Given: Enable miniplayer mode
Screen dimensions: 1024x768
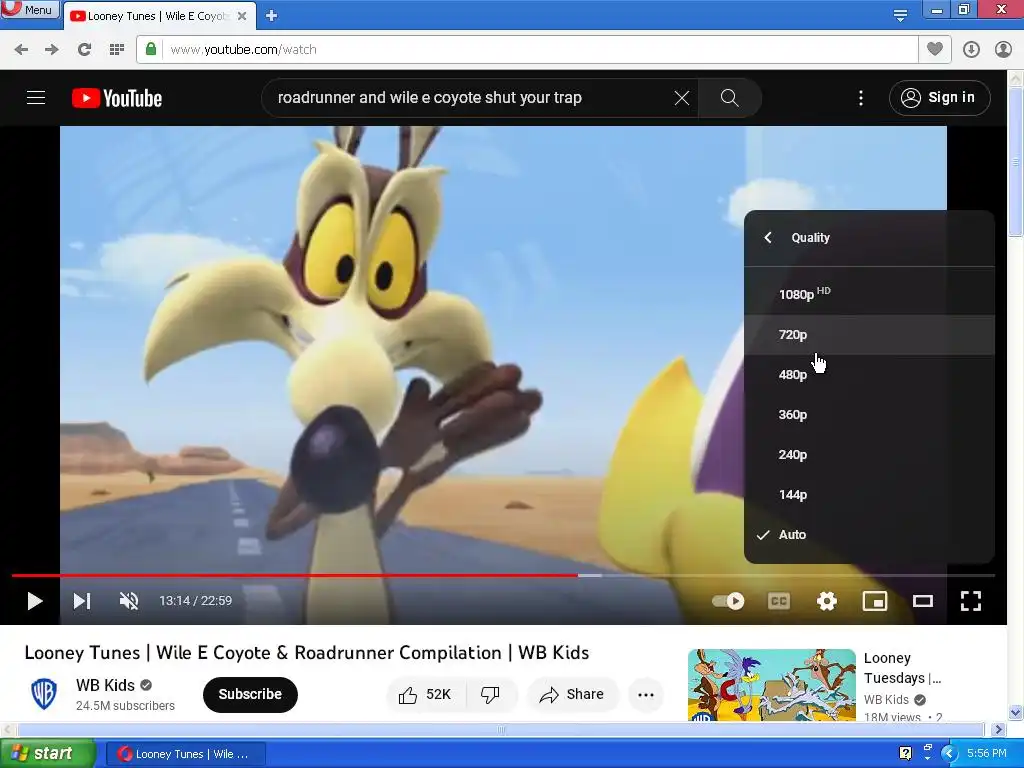Looking at the screenshot, I should point(875,601).
